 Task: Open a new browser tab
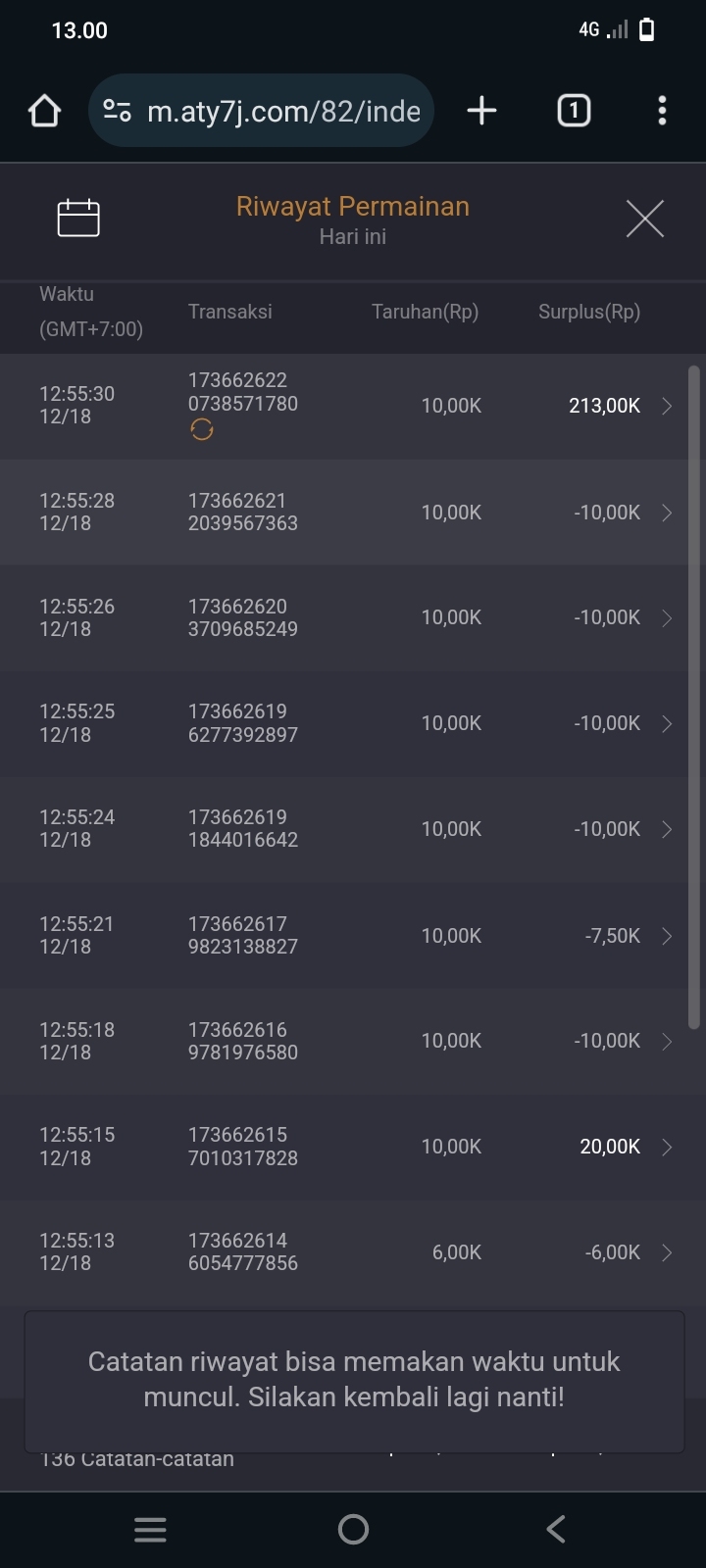pos(481,111)
